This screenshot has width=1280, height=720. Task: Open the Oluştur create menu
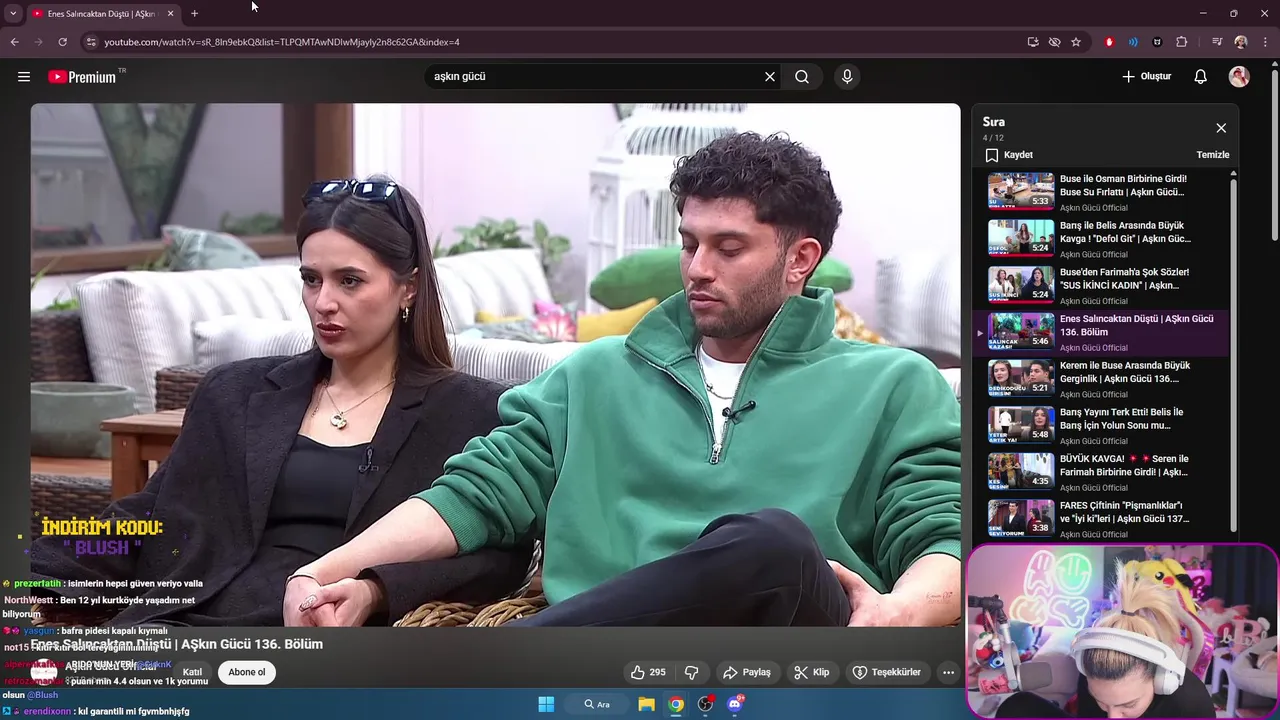pyautogui.click(x=1146, y=77)
